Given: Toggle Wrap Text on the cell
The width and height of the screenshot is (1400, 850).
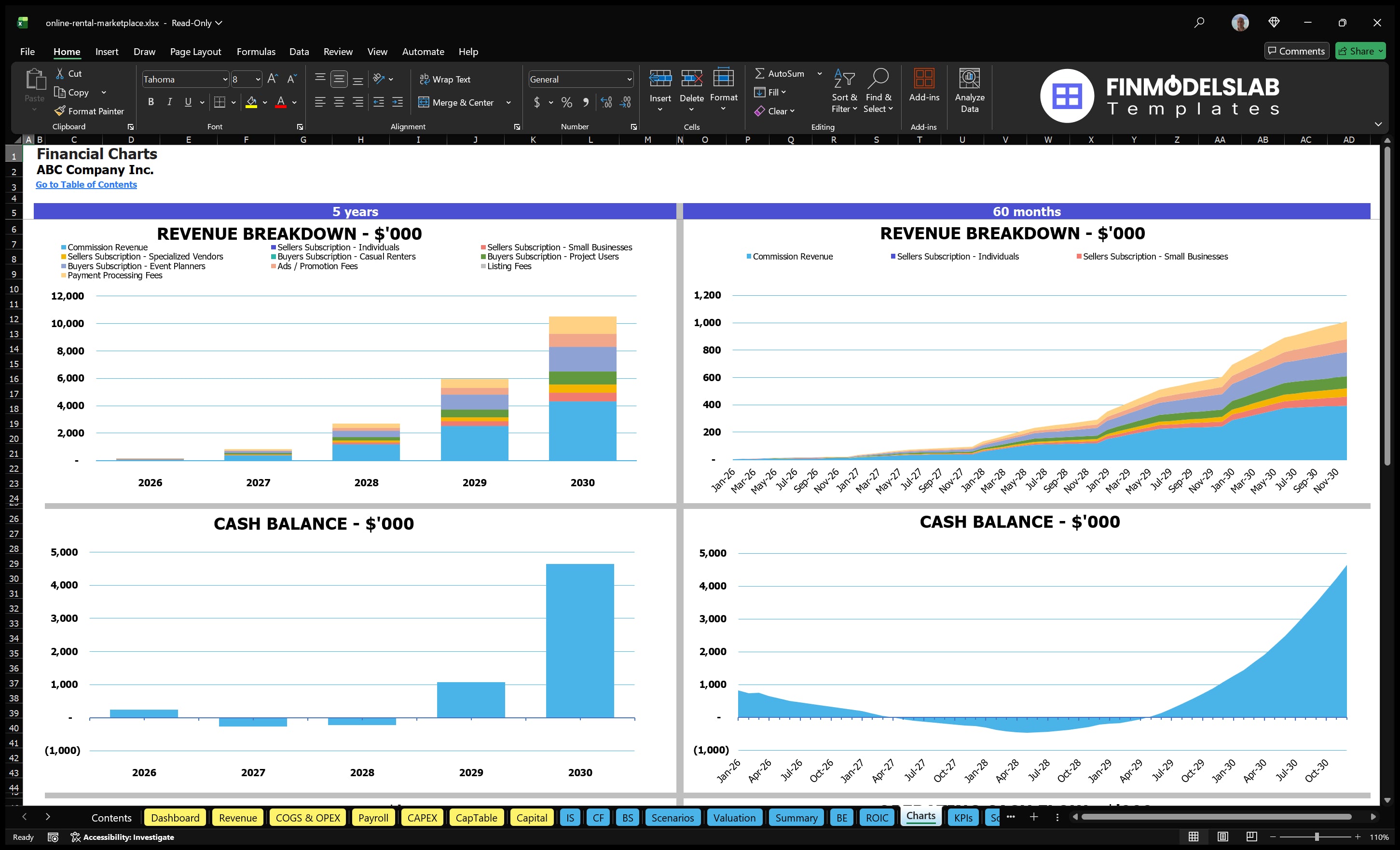Looking at the screenshot, I should [x=445, y=79].
